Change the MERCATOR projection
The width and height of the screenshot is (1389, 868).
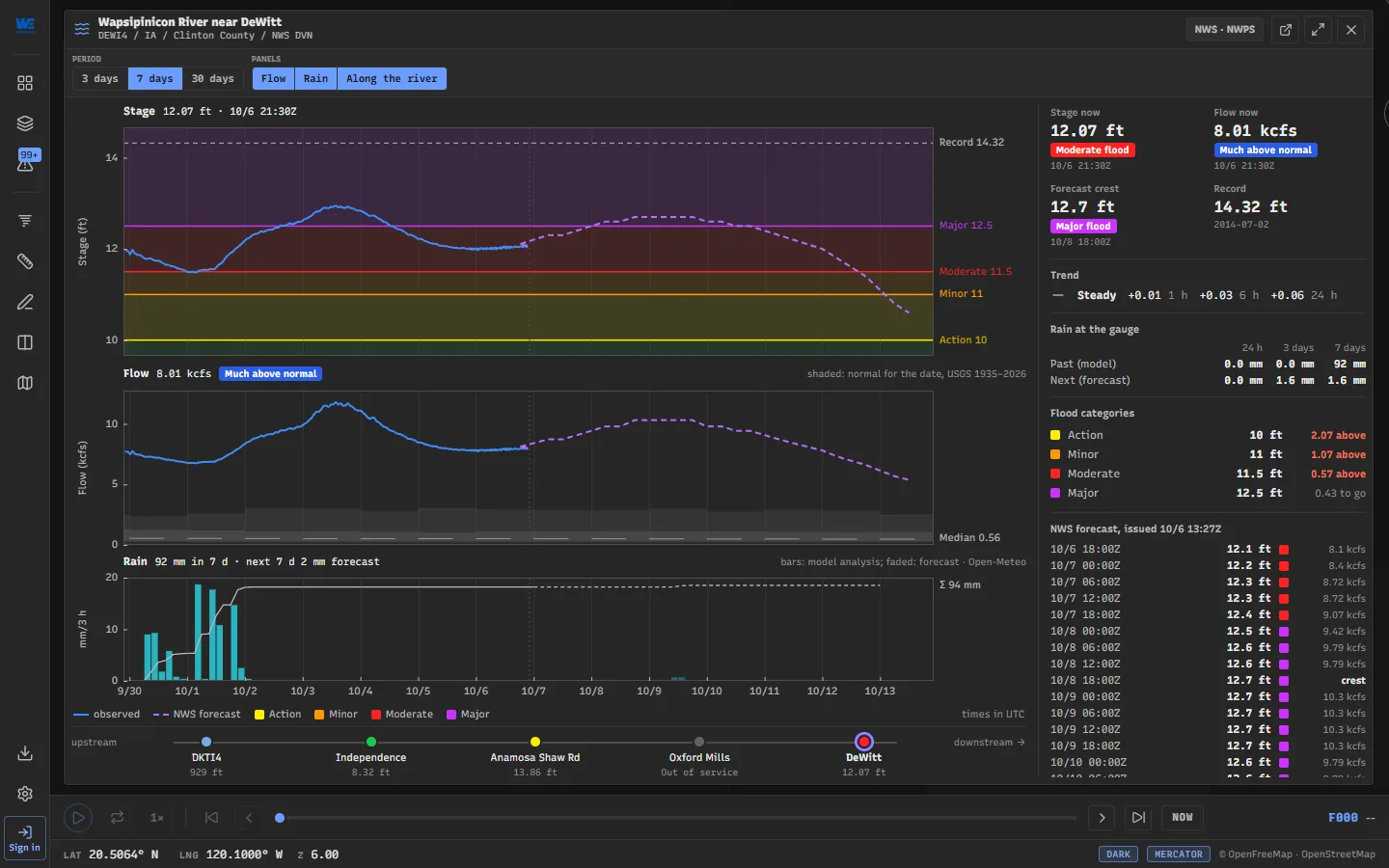point(1179,854)
